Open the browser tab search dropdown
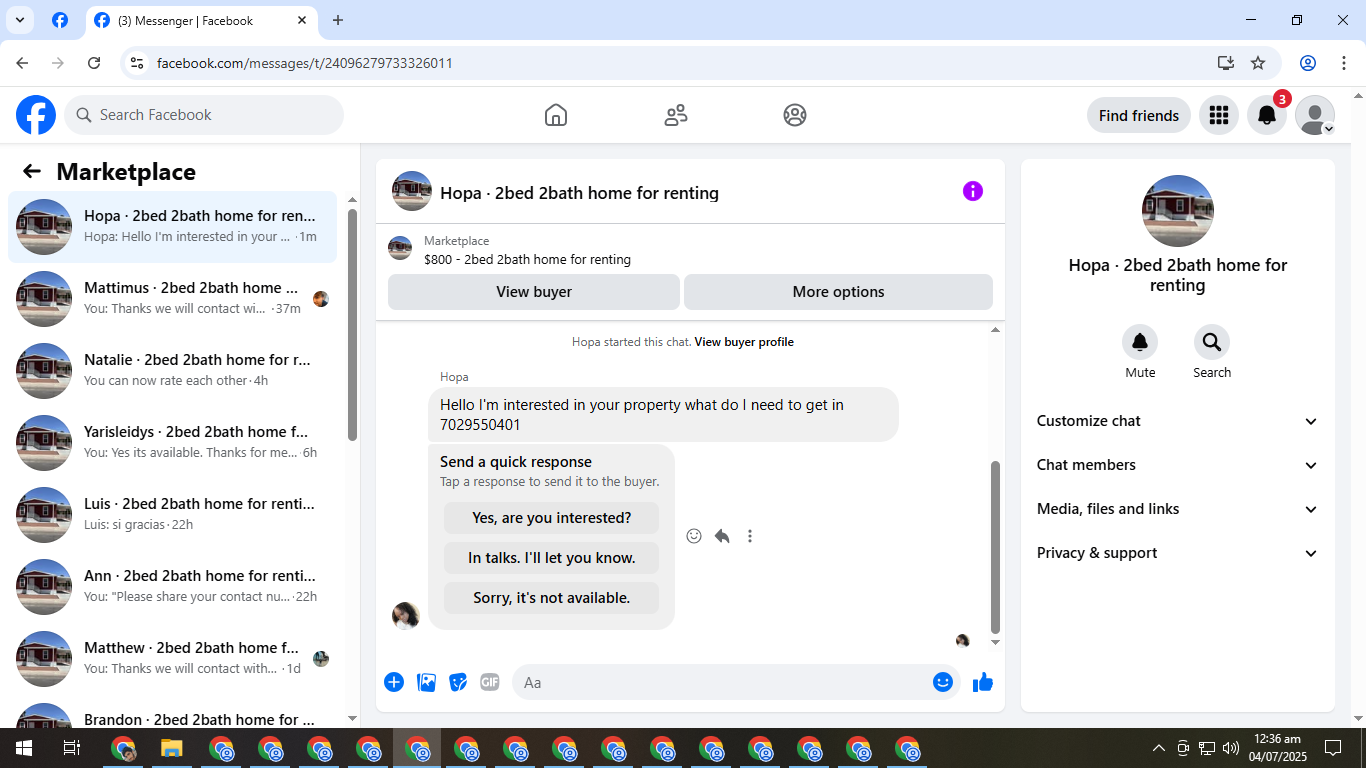The image size is (1366, 768). [19, 20]
